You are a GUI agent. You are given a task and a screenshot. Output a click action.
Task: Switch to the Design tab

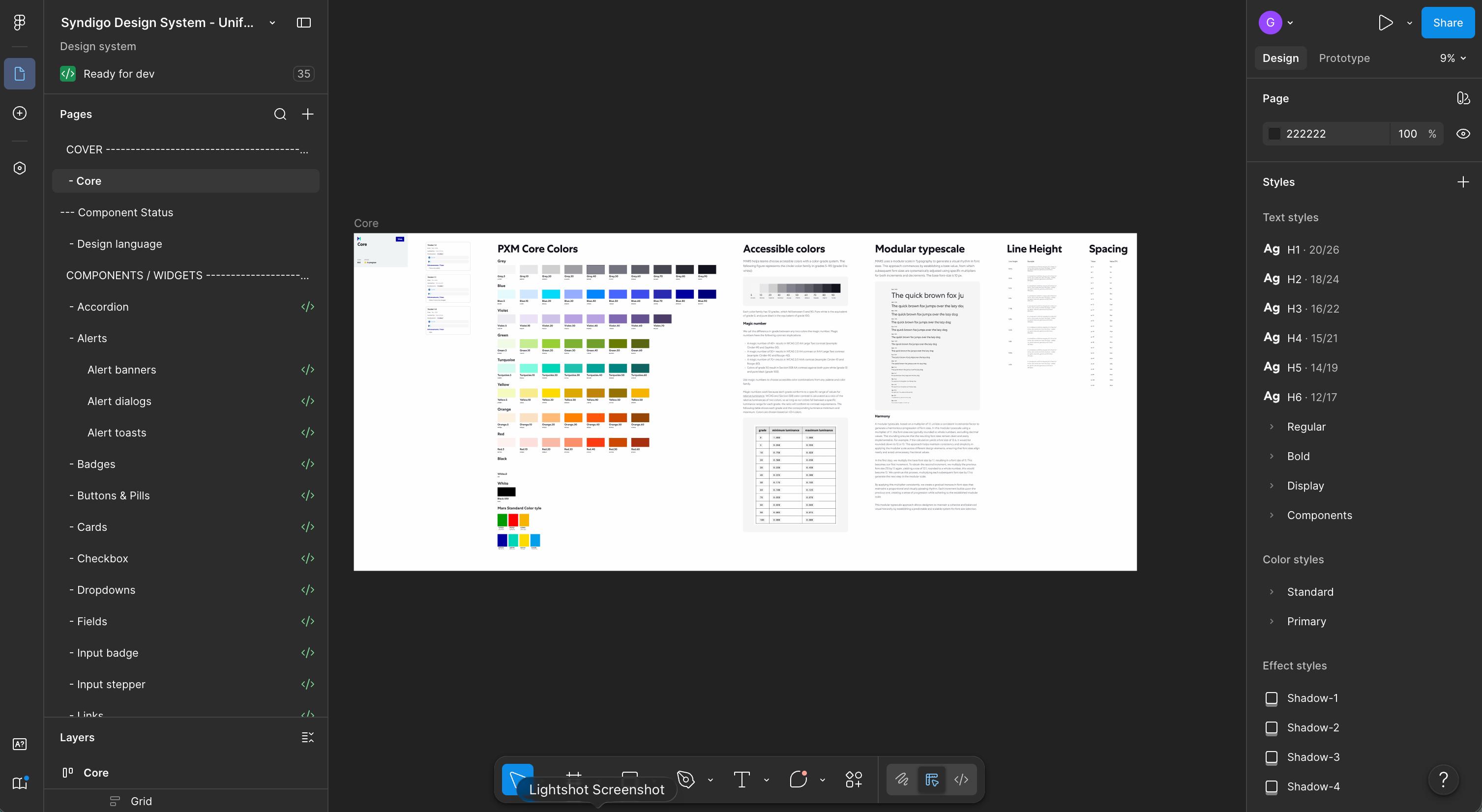(1280, 58)
